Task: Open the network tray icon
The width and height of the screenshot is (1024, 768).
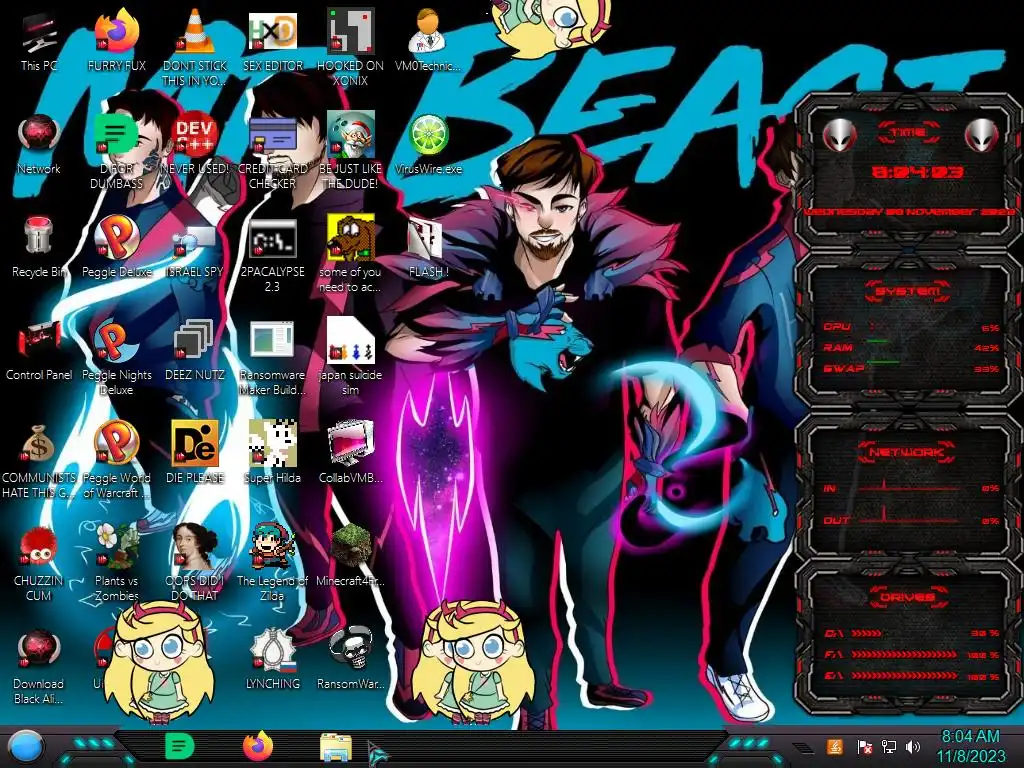Action: pyautogui.click(x=888, y=746)
